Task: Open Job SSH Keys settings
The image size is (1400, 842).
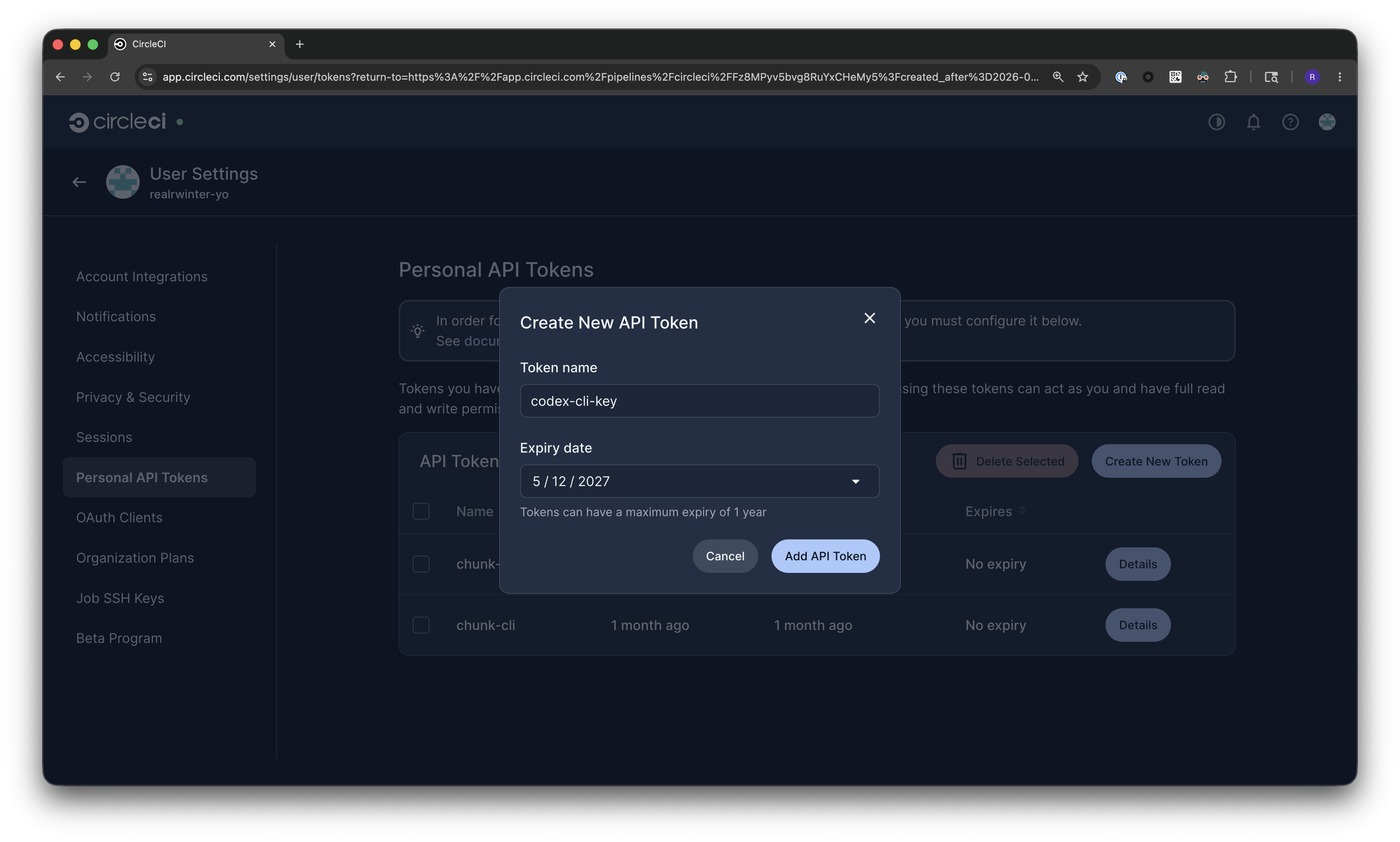Action: (x=119, y=598)
